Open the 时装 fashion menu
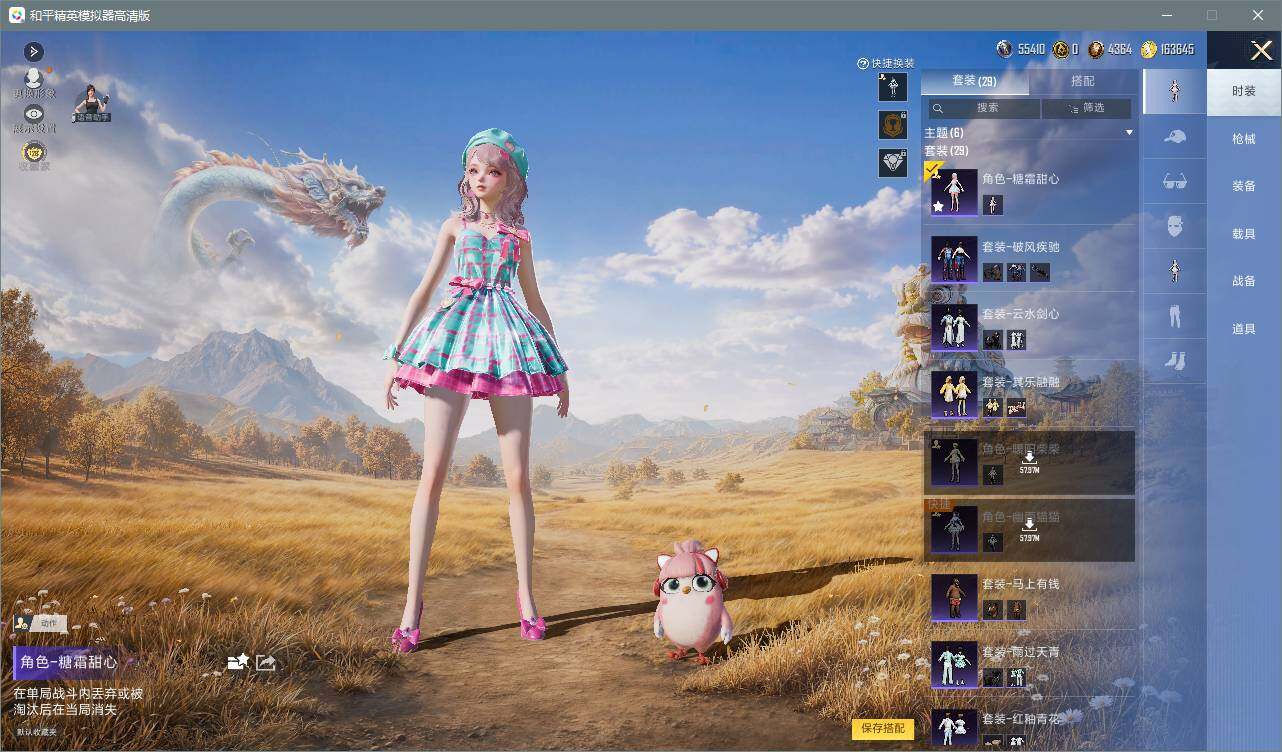This screenshot has height=752, width=1282. tap(1244, 91)
